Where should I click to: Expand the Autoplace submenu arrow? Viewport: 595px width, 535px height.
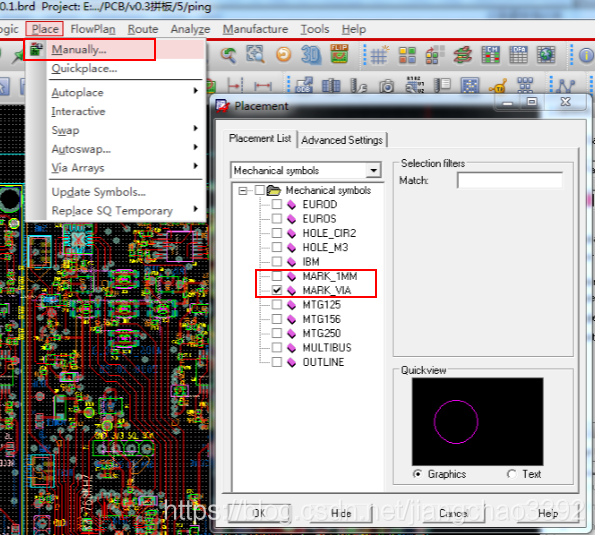(196, 90)
